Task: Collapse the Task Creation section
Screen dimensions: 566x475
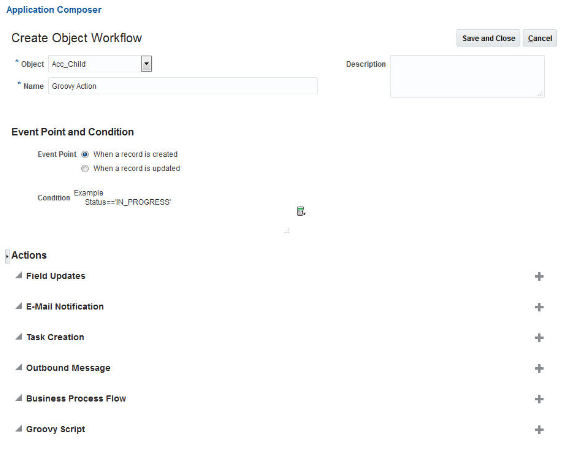Action: (19, 336)
